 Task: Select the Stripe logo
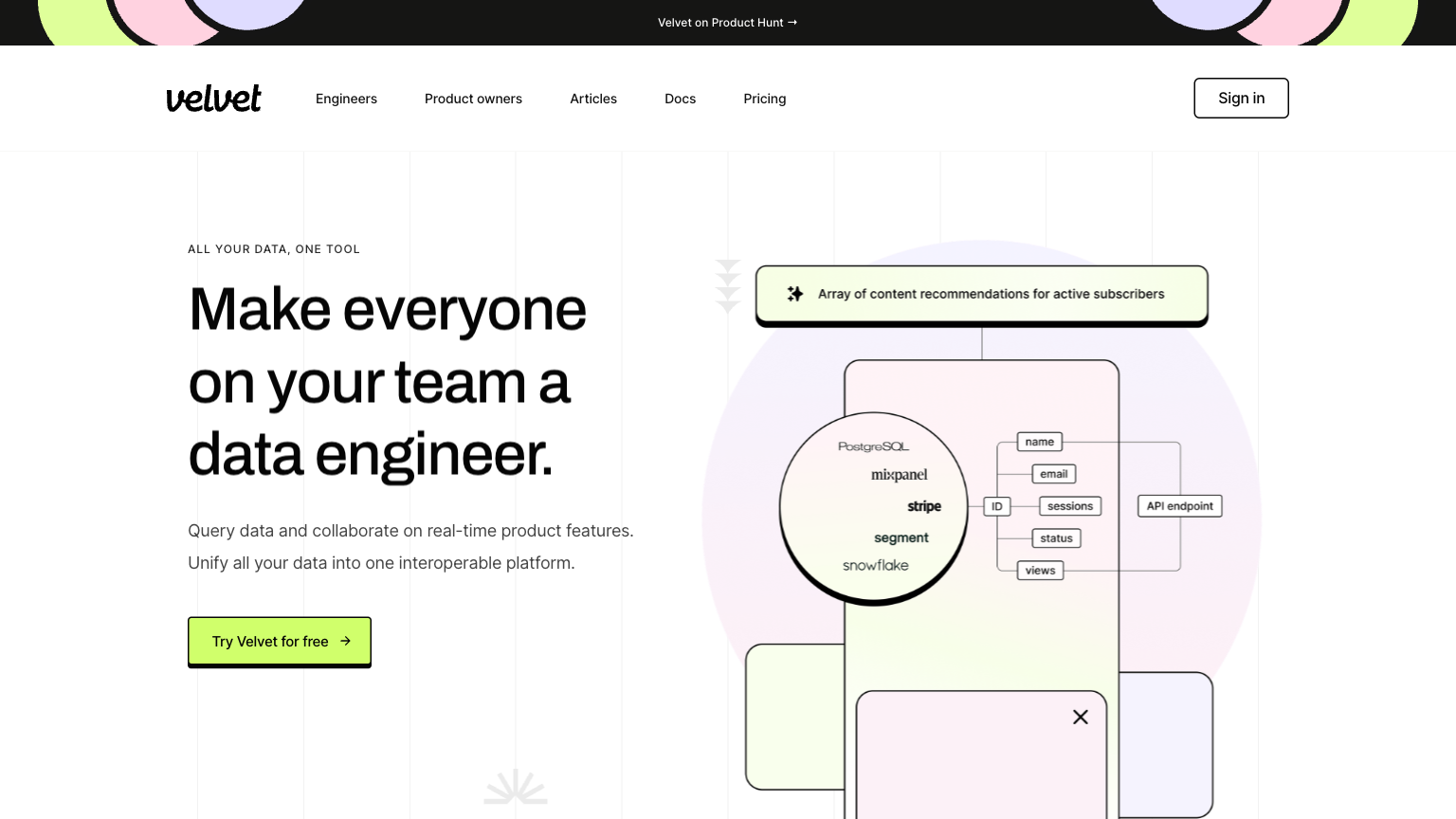click(x=923, y=506)
